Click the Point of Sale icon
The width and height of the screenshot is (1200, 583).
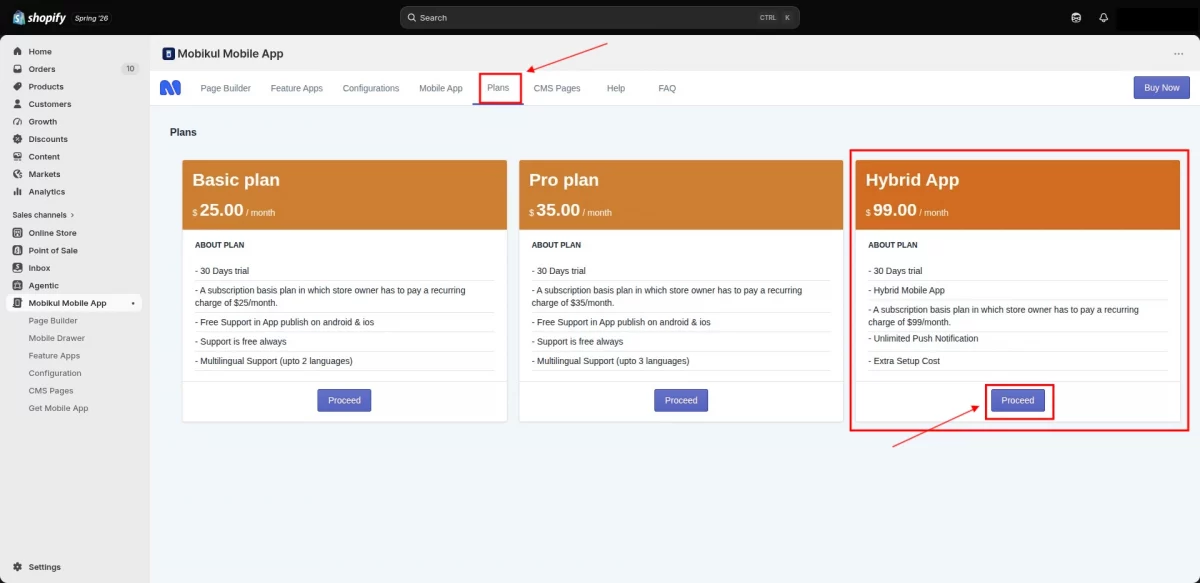(18, 251)
